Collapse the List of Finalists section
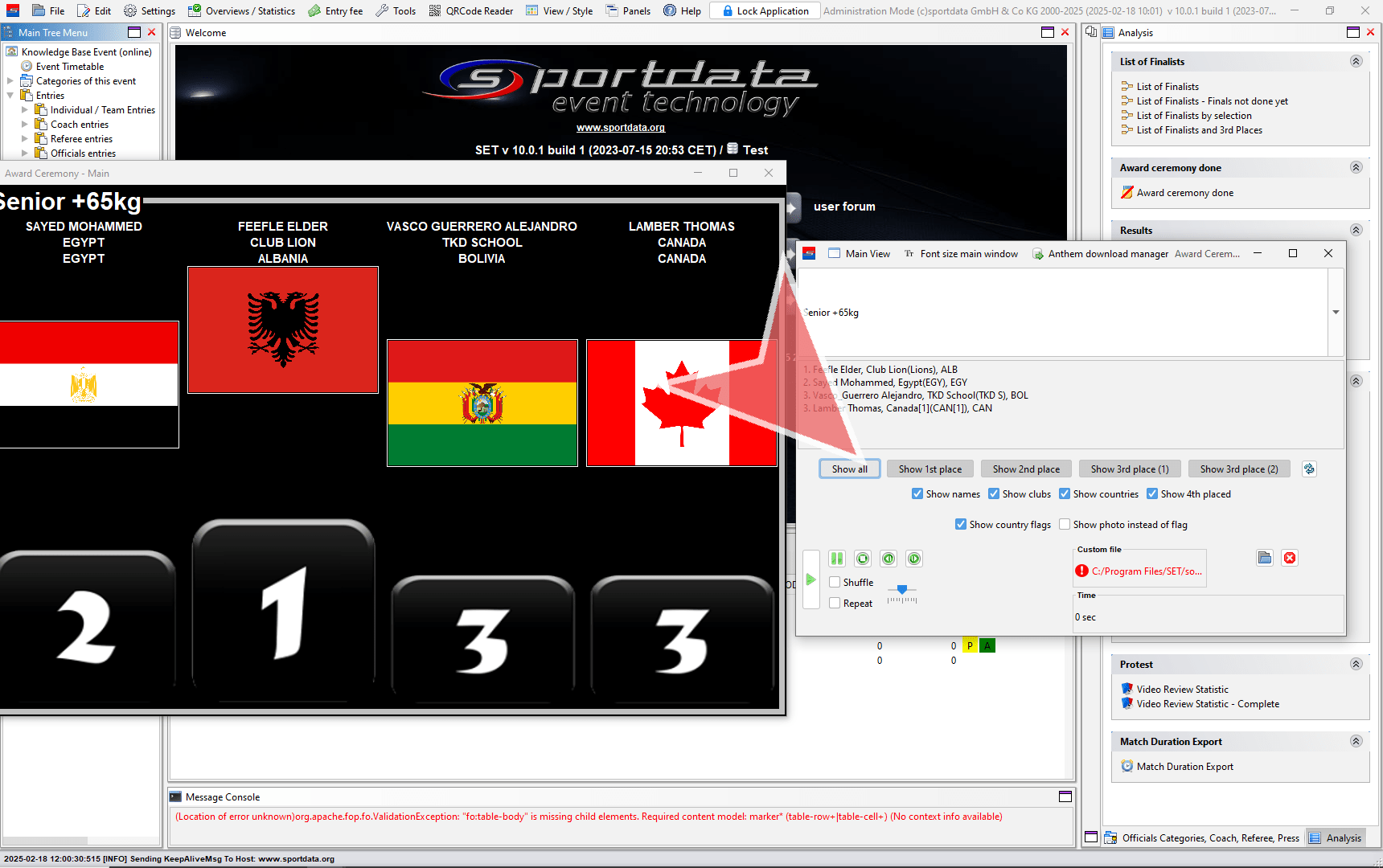 tap(1356, 62)
